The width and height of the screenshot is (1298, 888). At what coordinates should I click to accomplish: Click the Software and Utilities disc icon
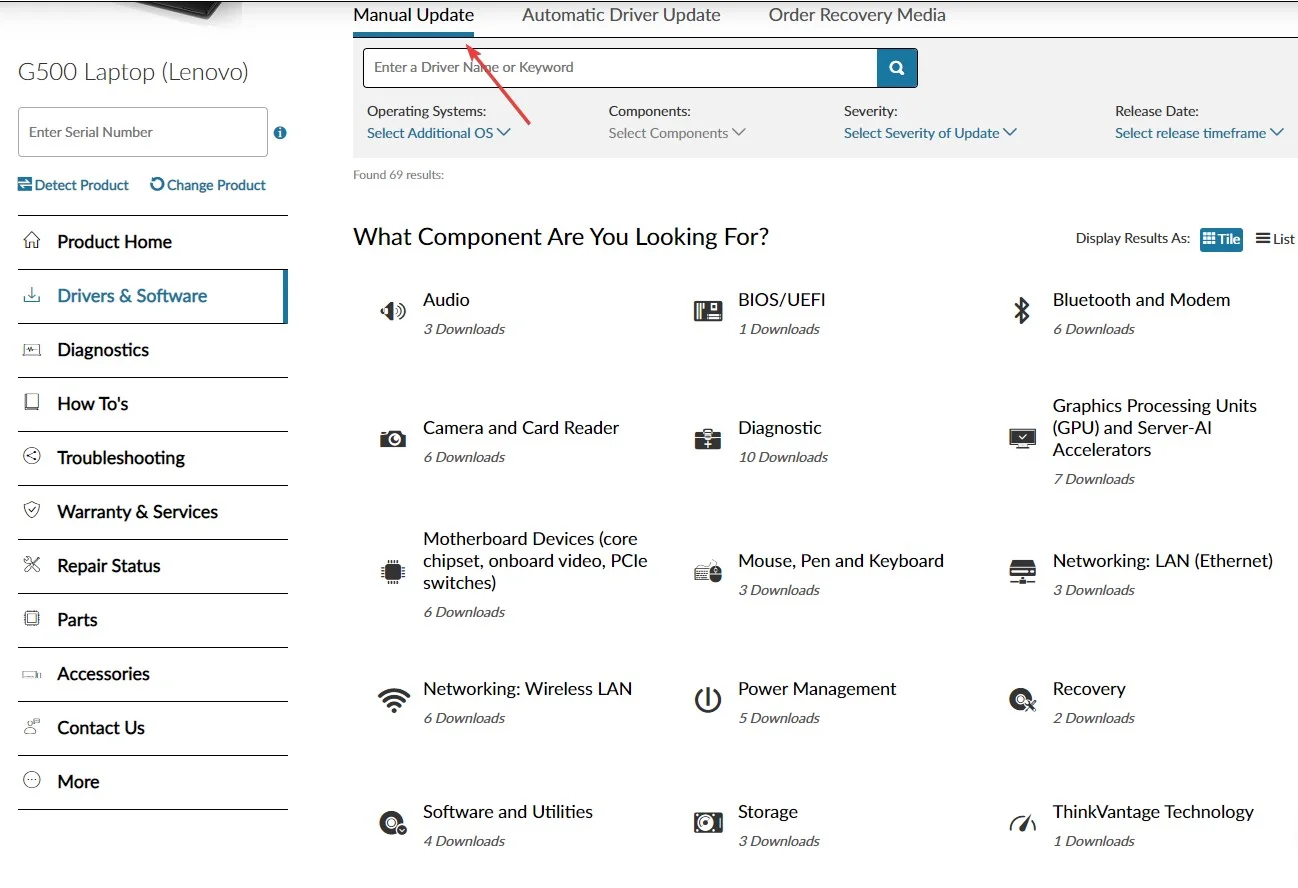393,823
